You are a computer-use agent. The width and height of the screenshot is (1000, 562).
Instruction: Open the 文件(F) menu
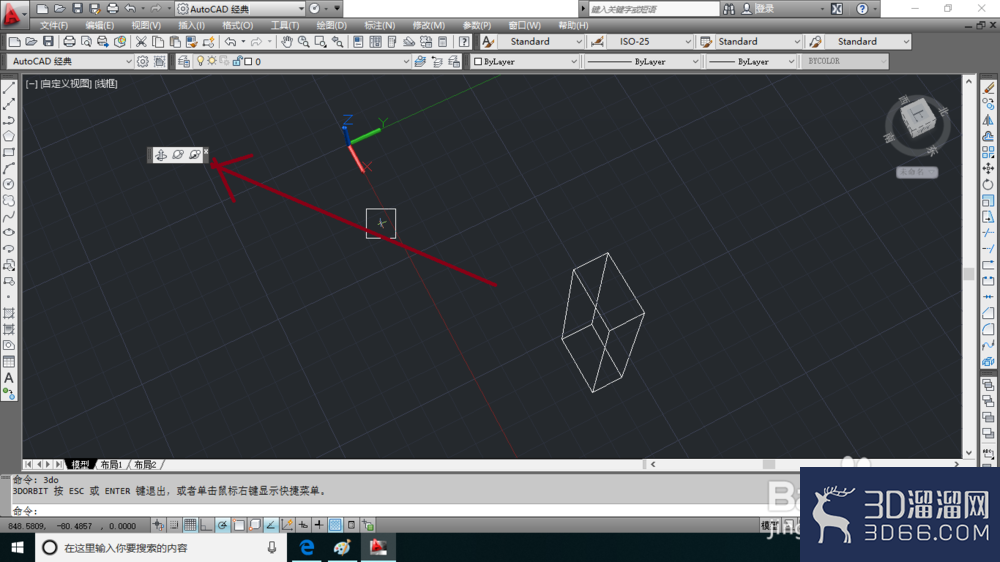coord(54,26)
